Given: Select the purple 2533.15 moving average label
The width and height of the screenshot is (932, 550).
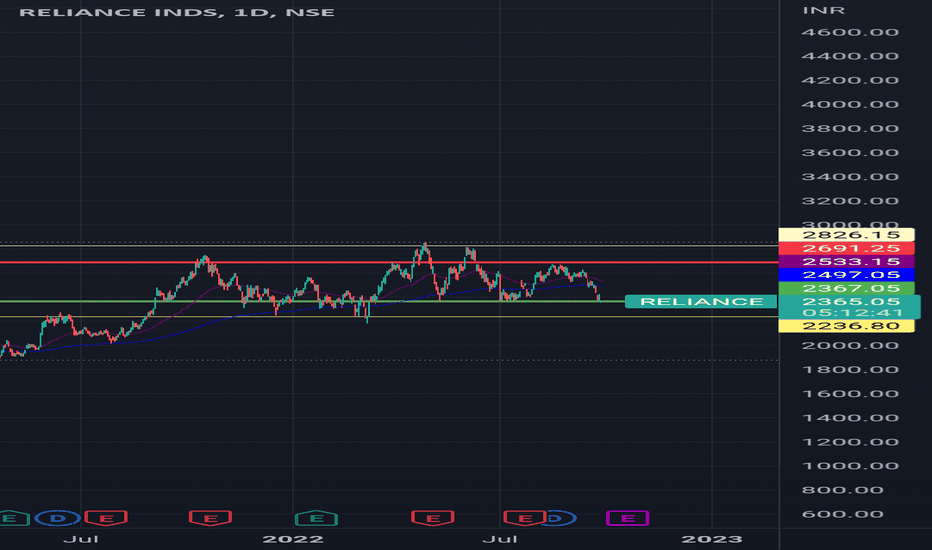Looking at the screenshot, I should 846,262.
